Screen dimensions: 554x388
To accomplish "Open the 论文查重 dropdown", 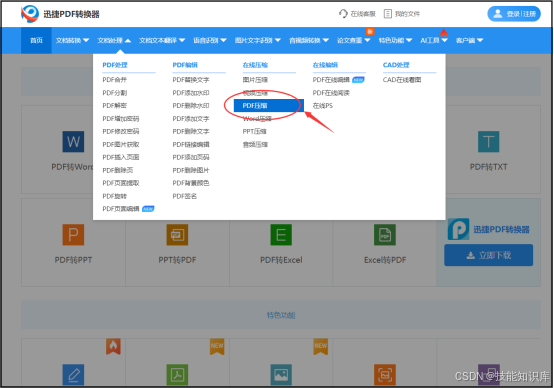I will pos(354,40).
